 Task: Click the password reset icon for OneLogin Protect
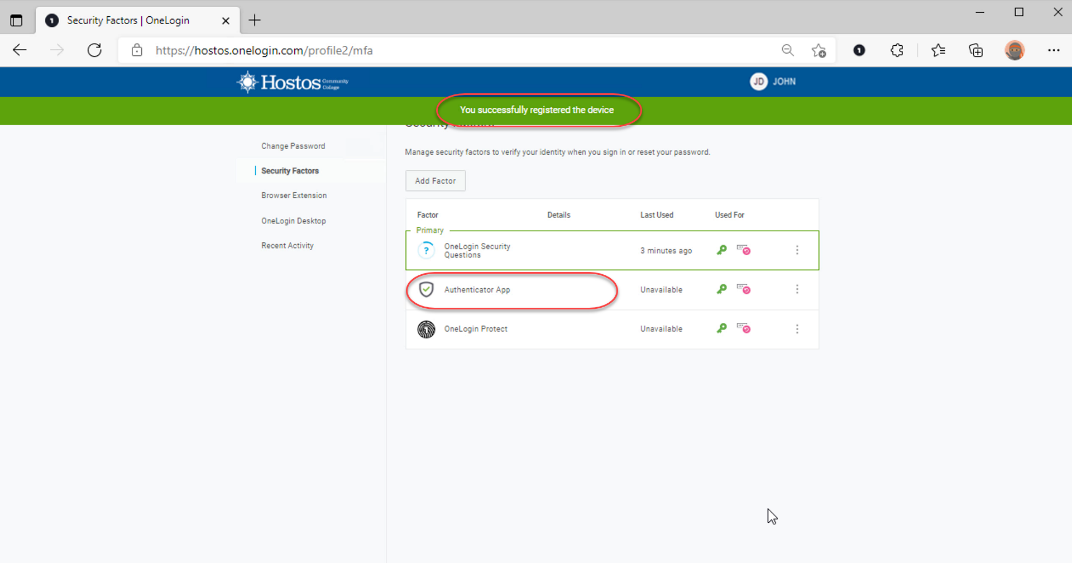click(x=743, y=329)
